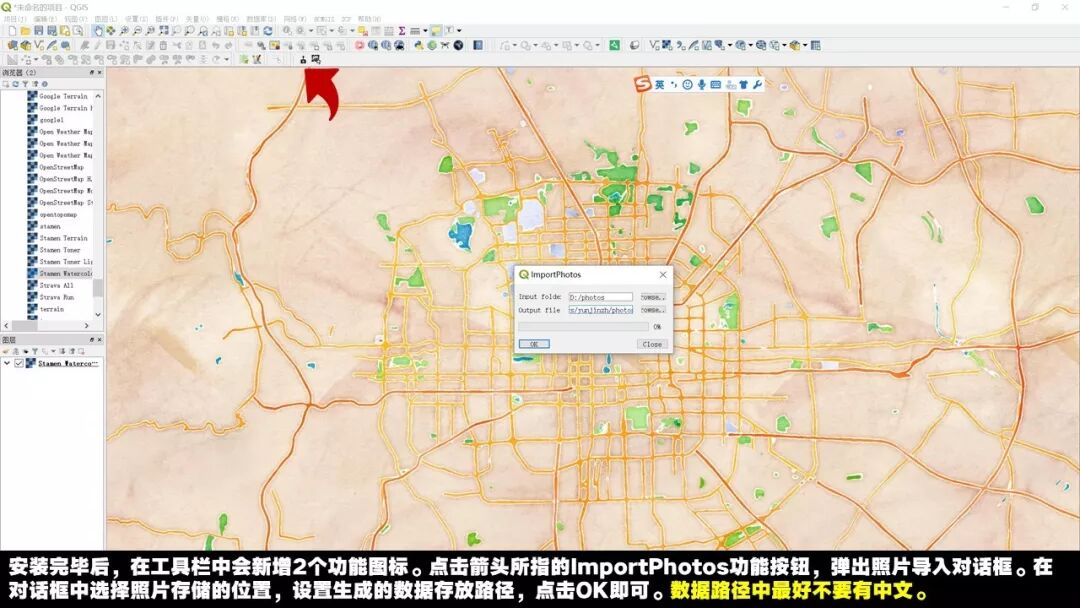Open the Sogou soft keyboard icon
This screenshot has width=1080, height=608.
716,85
